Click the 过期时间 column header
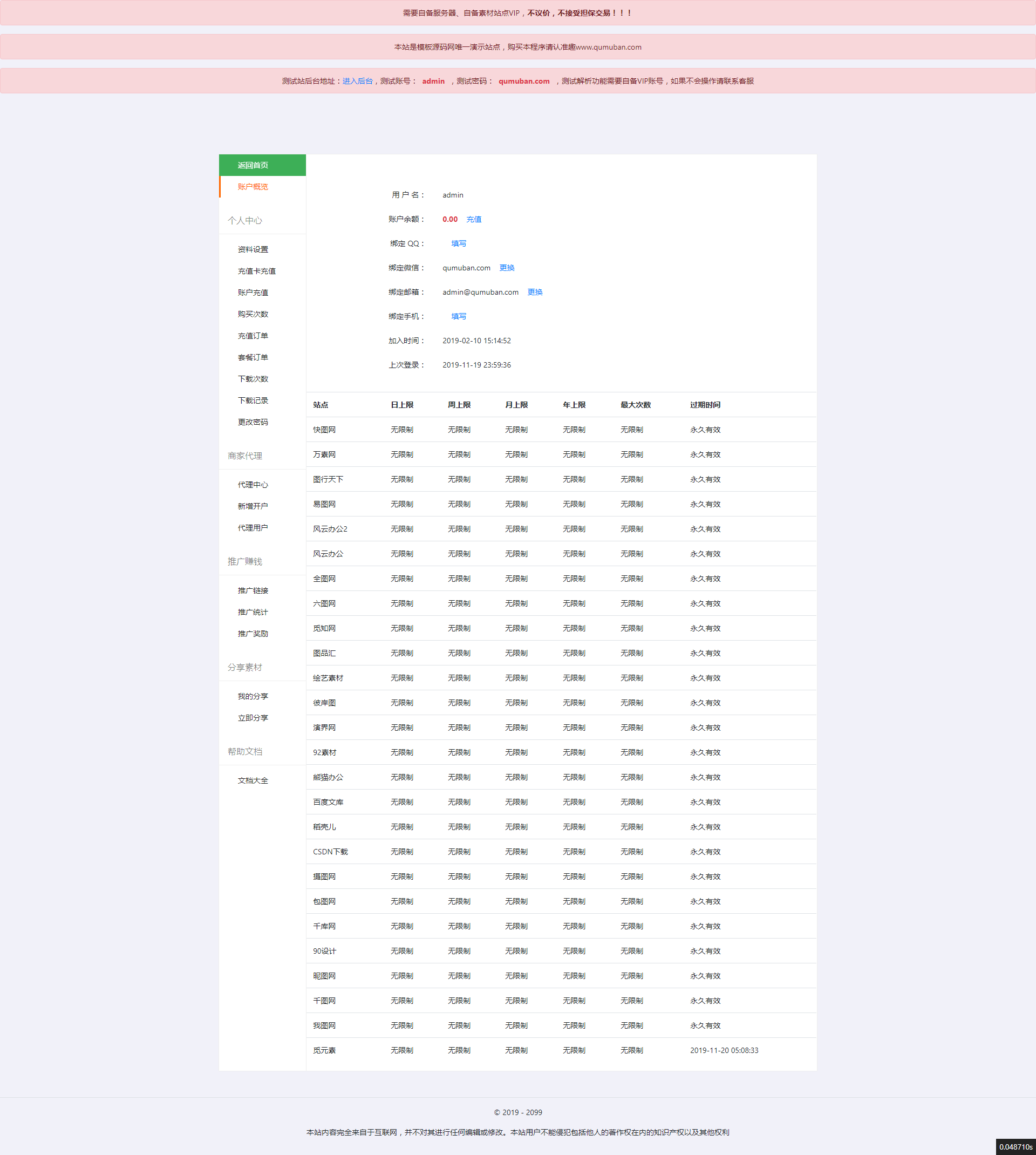1036x1155 pixels. pos(705,405)
